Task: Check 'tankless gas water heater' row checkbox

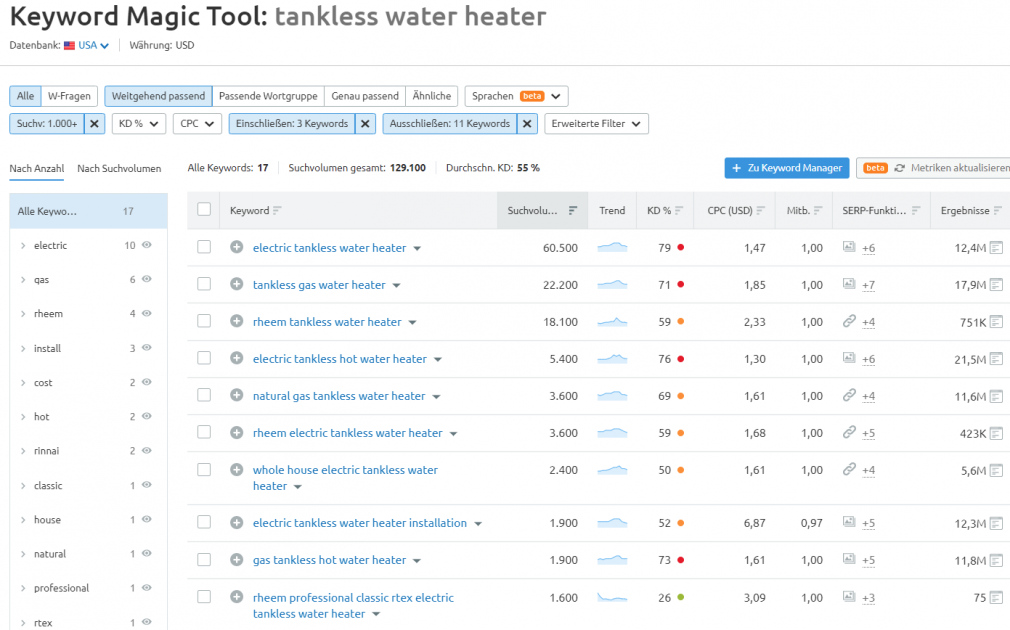Action: click(204, 284)
